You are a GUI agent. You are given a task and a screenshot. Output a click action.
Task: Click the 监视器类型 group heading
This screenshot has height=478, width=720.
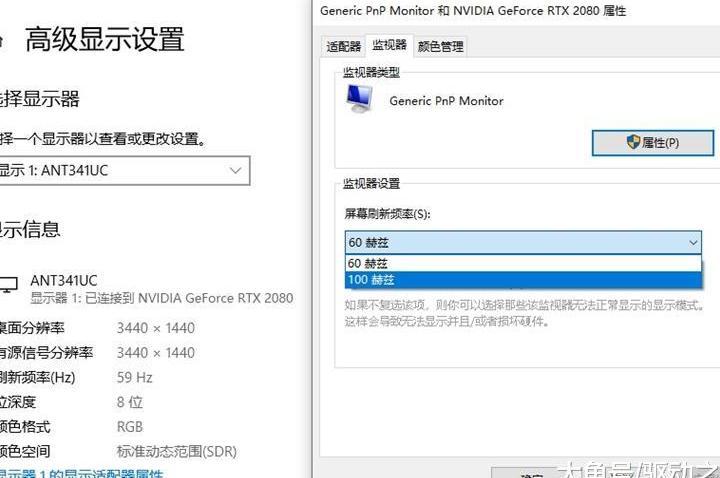(x=371, y=72)
